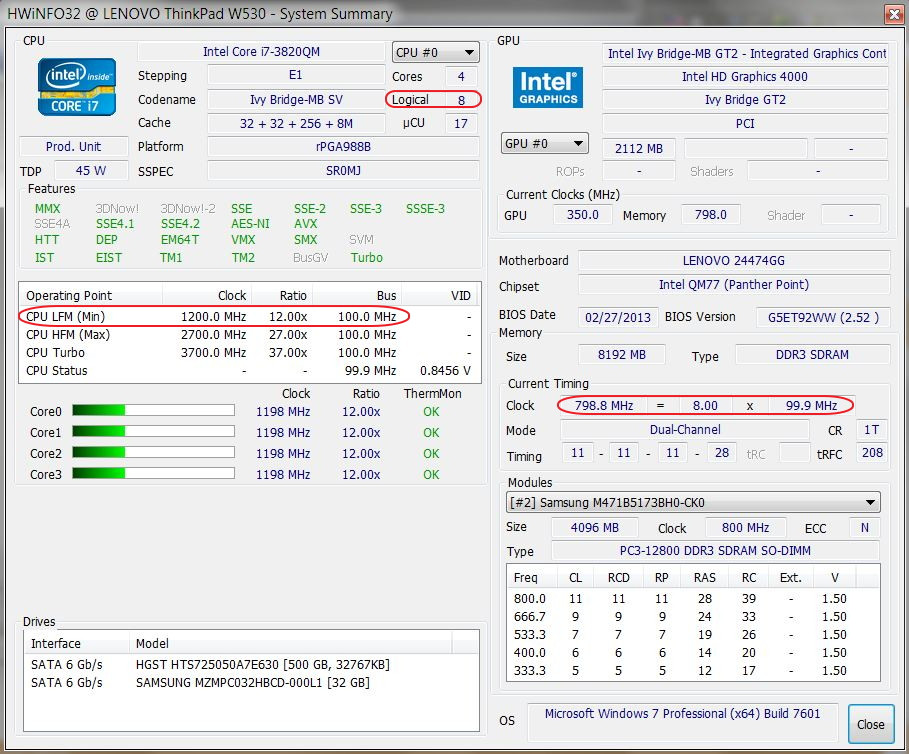909x754 pixels.
Task: Click the memory size 8192 MB
Action: (x=621, y=355)
